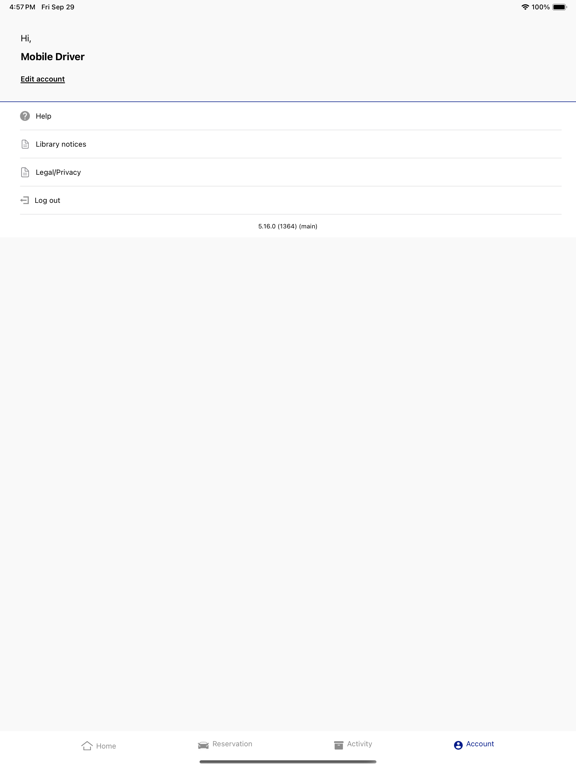Select the Legal/Privacy text label

point(58,172)
